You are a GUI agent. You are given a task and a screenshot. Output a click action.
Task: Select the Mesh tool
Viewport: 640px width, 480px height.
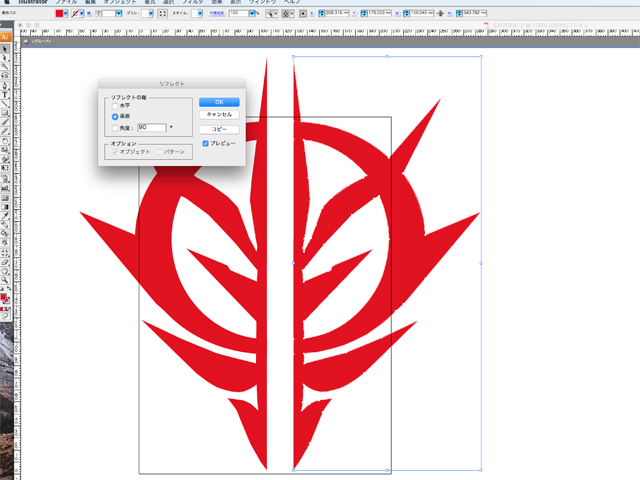(x=5, y=198)
